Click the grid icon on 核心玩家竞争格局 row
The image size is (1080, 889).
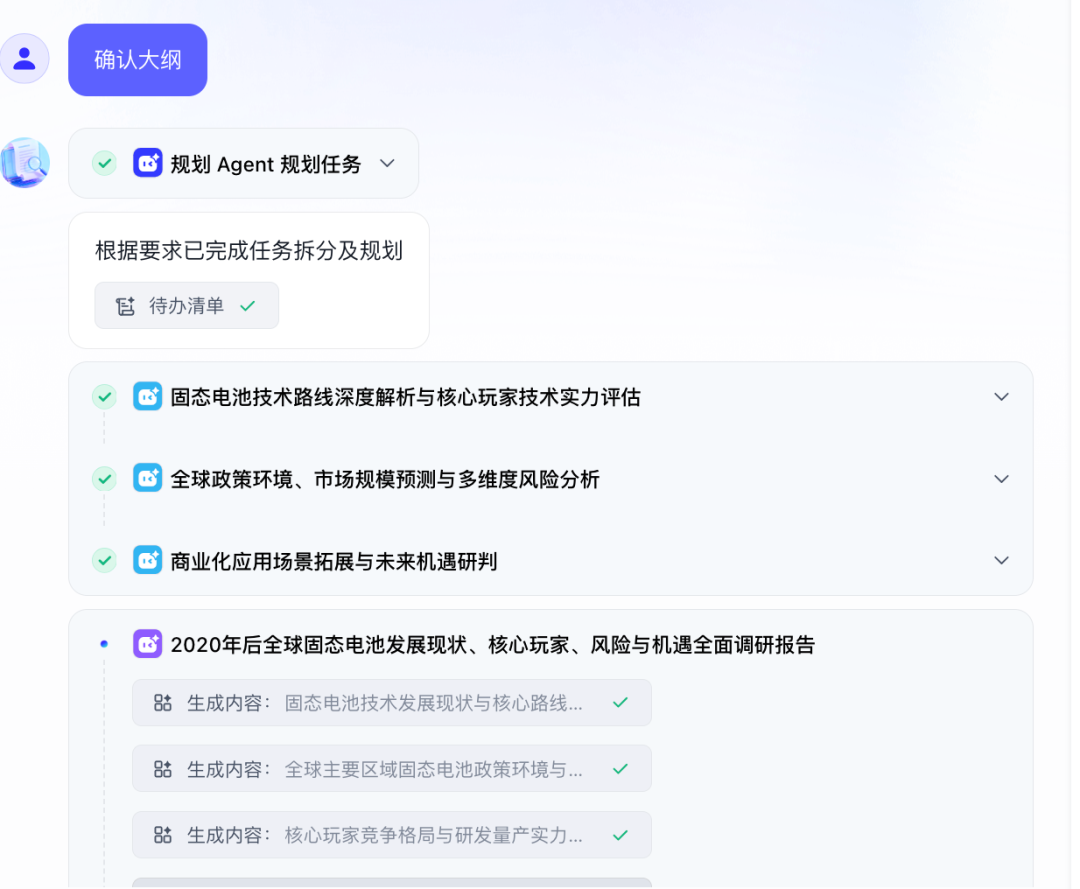point(162,835)
